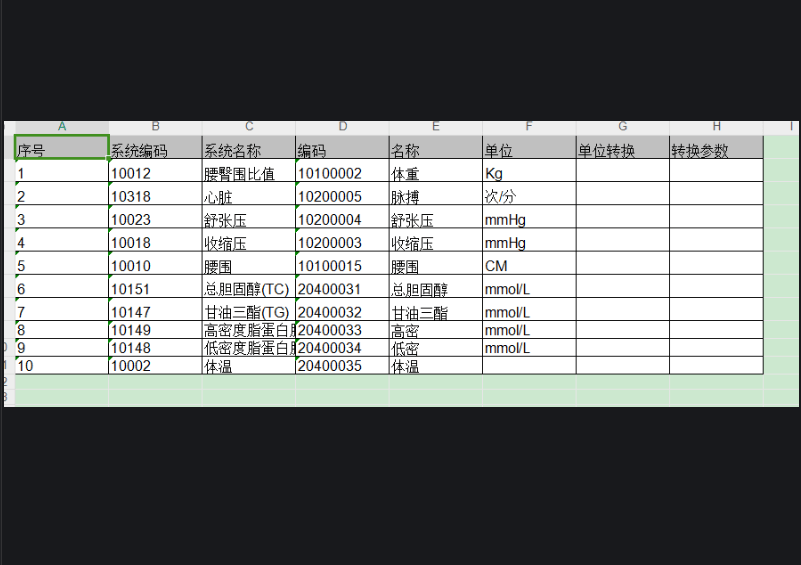The image size is (801, 565).
Task: Click cell containing 腰臀围比值
Action: 248,173
